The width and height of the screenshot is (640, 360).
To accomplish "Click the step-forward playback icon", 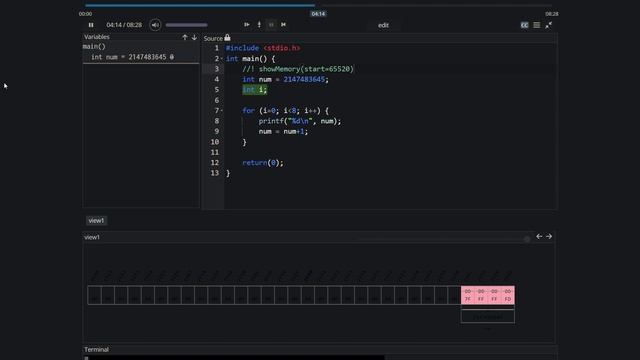I will [x=247, y=24].
